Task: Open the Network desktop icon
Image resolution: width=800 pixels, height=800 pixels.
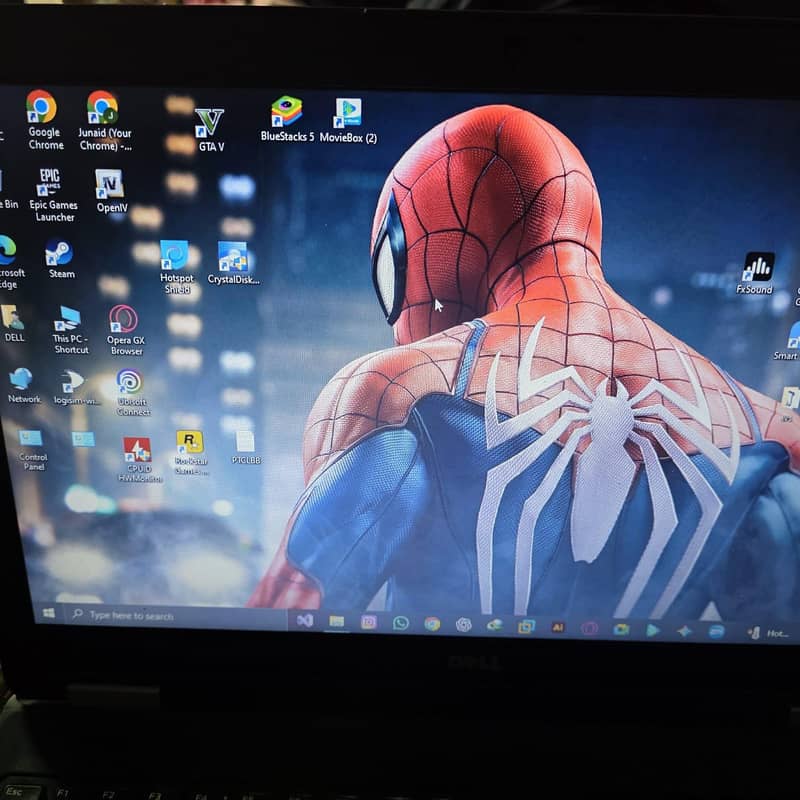Action: coord(23,386)
